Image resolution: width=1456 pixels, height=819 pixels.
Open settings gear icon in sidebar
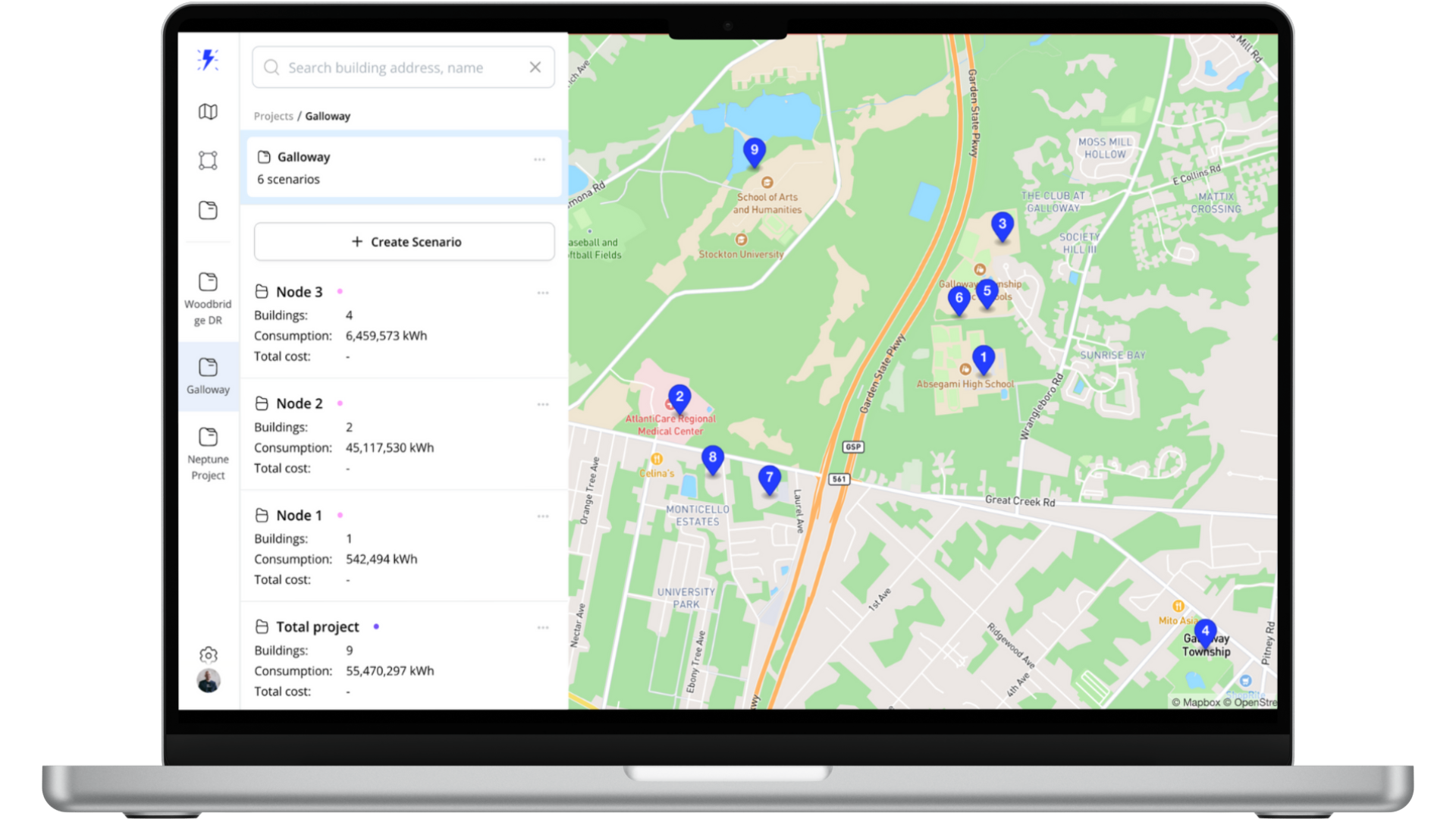(209, 654)
